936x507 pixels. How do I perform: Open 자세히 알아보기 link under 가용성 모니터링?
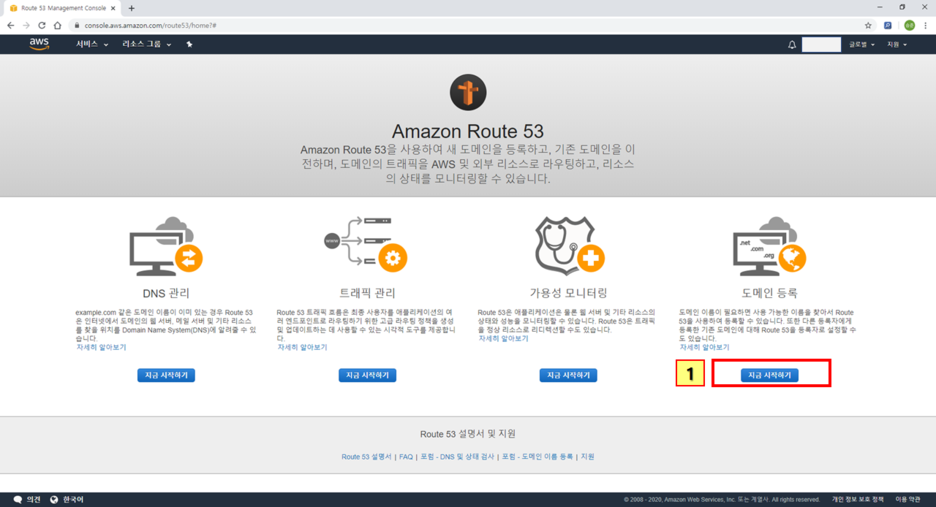click(503, 338)
